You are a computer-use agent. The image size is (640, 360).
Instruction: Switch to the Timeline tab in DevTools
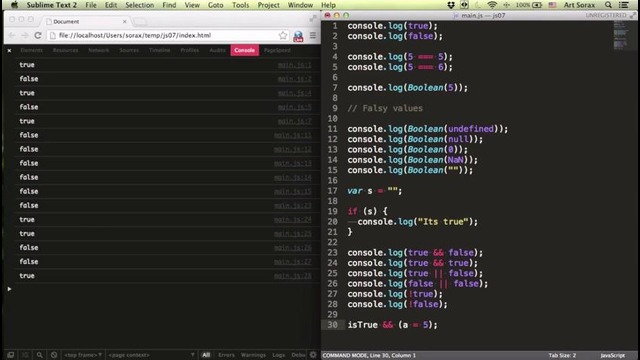(160, 50)
